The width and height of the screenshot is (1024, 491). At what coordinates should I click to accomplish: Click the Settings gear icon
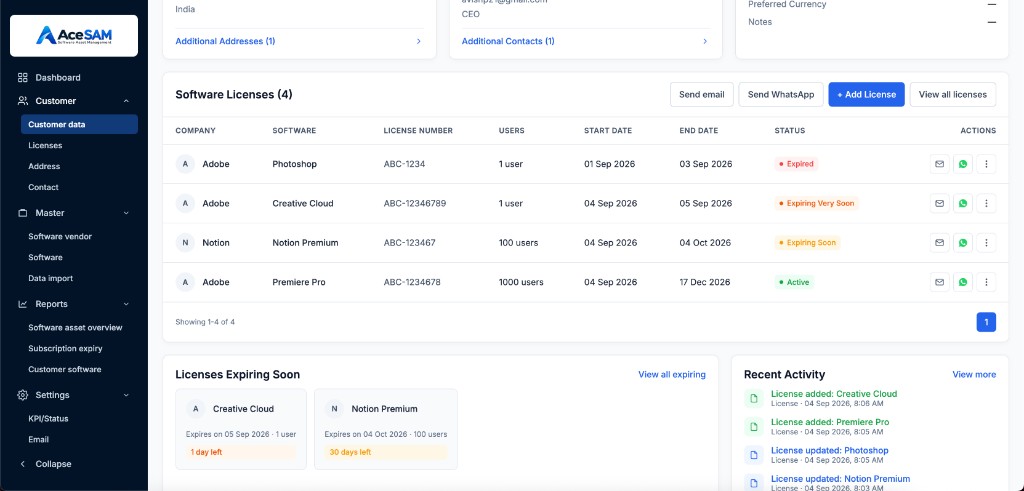click(23, 395)
